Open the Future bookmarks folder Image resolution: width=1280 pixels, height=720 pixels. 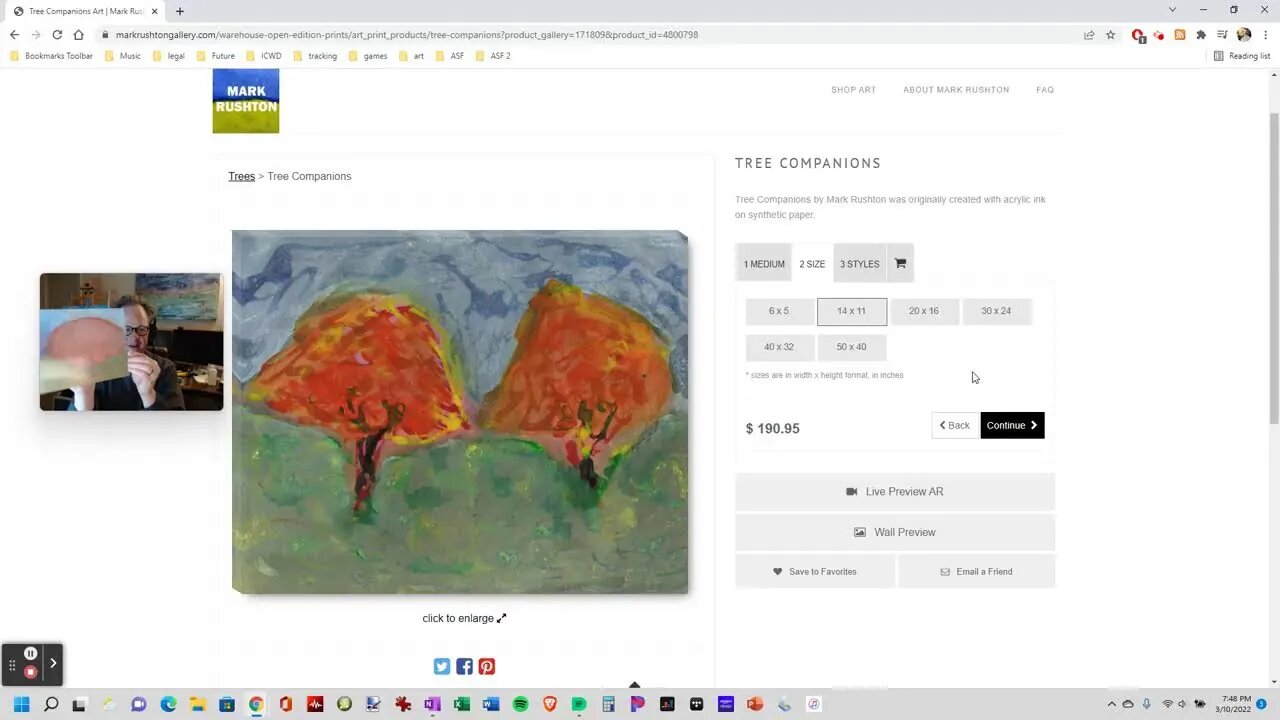point(216,56)
